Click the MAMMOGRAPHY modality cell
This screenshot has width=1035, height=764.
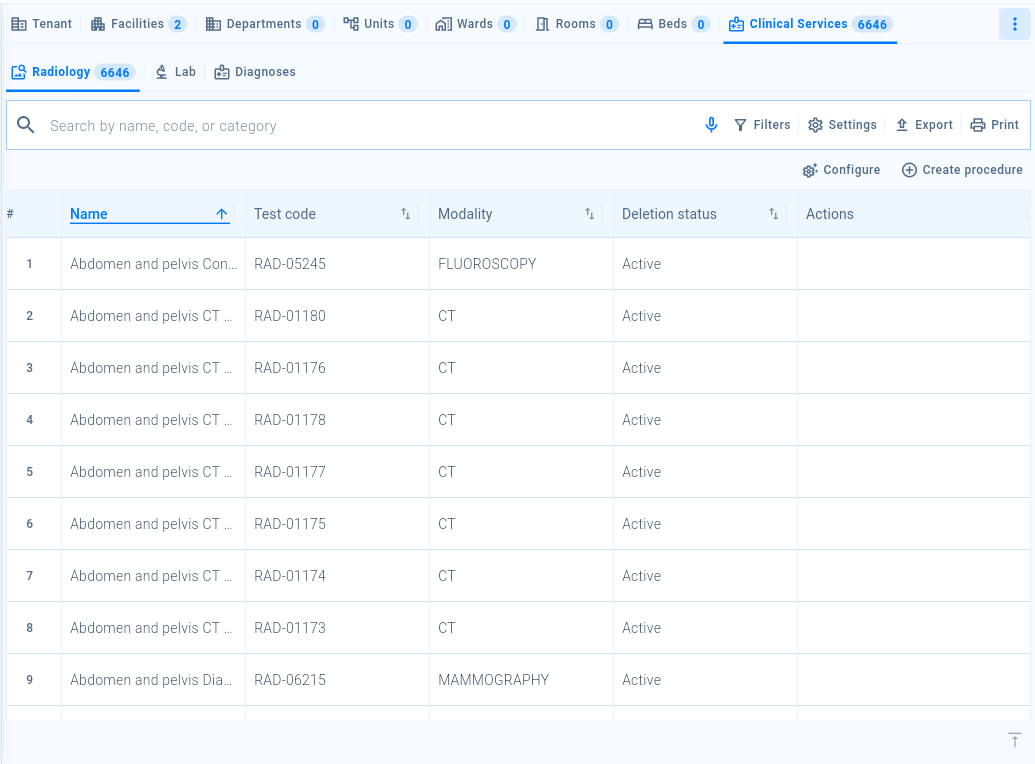(494, 680)
